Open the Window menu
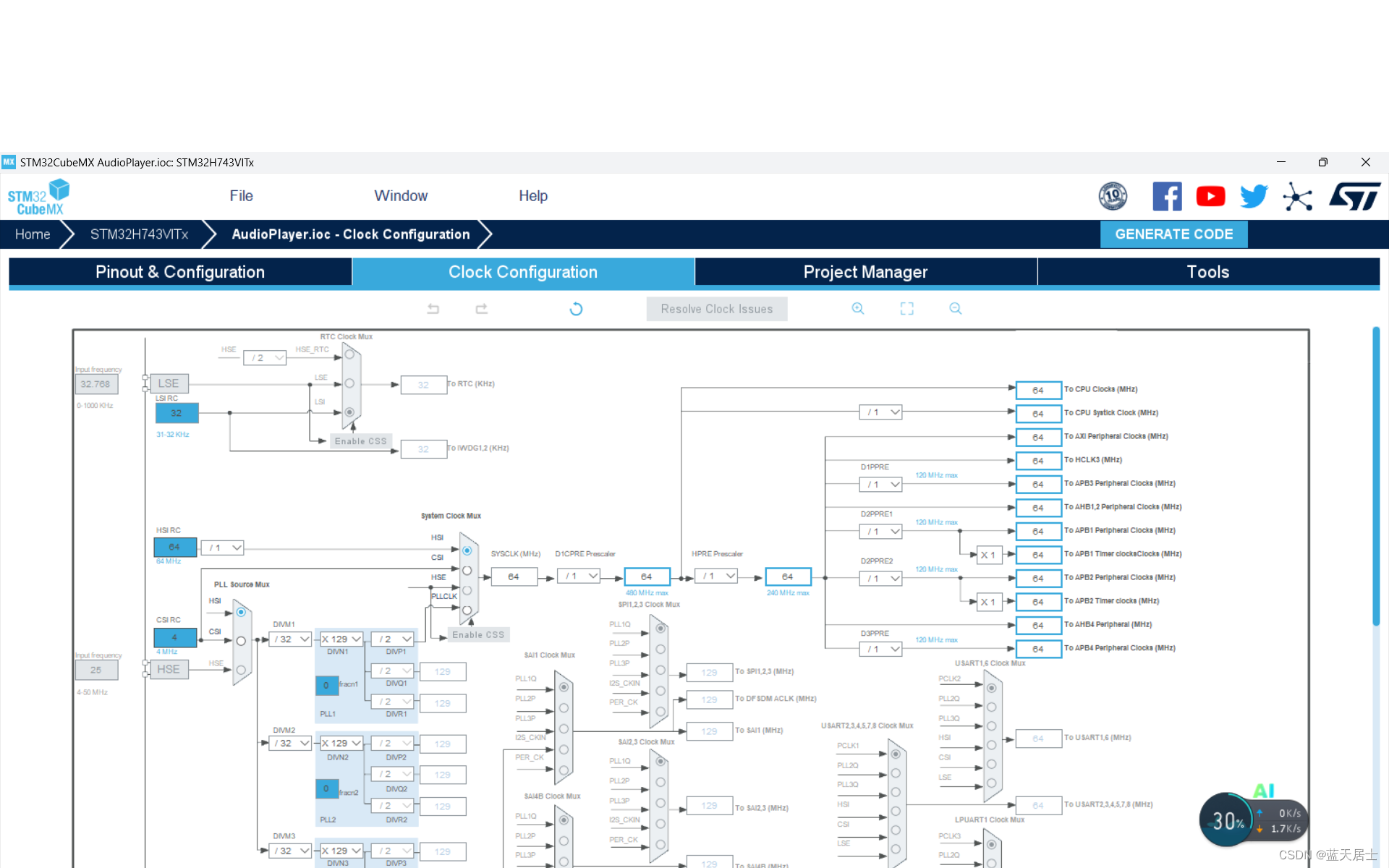 (x=401, y=196)
